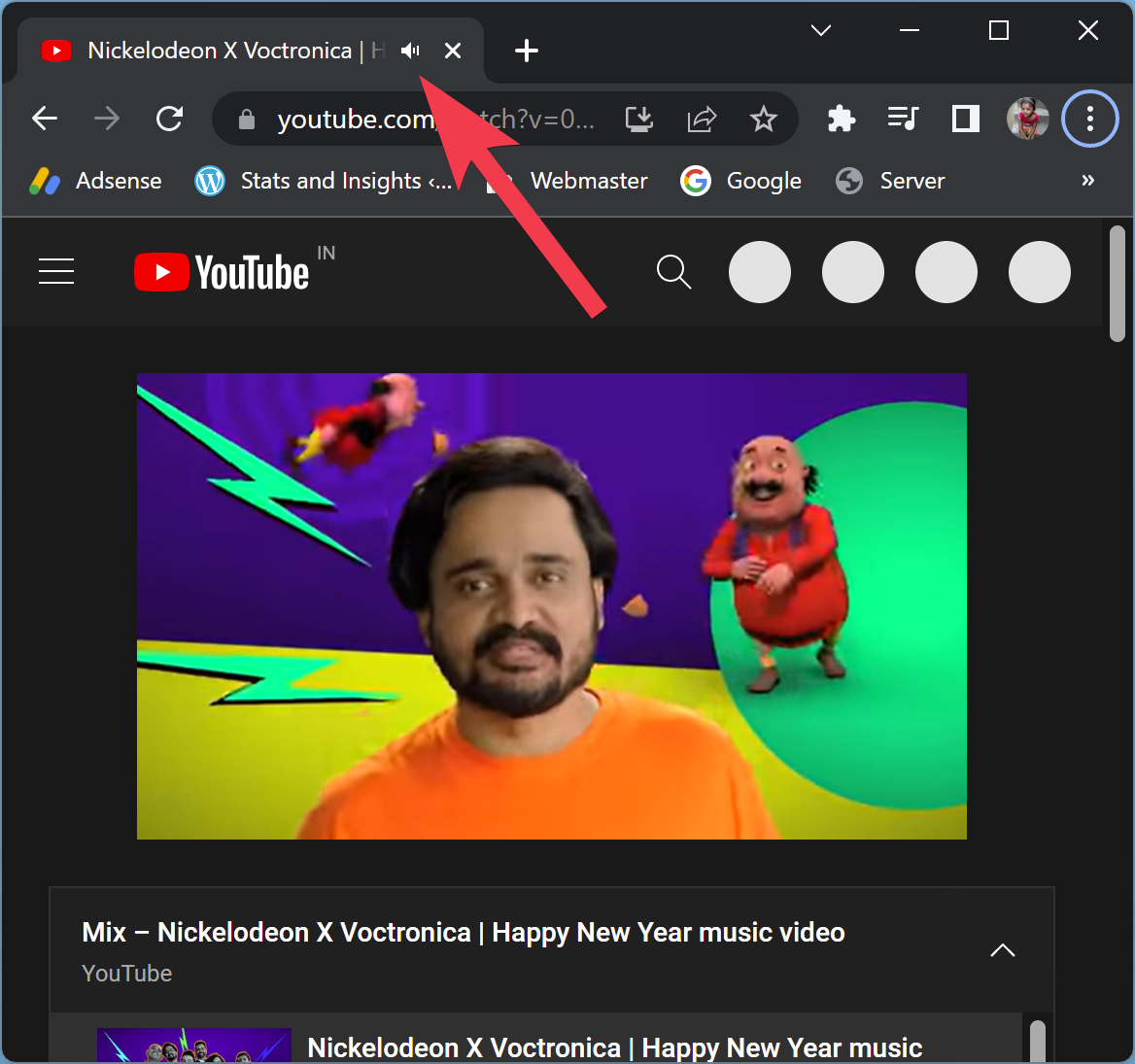
Task: Open the YouTube hamburger guide menu
Action: [x=56, y=271]
